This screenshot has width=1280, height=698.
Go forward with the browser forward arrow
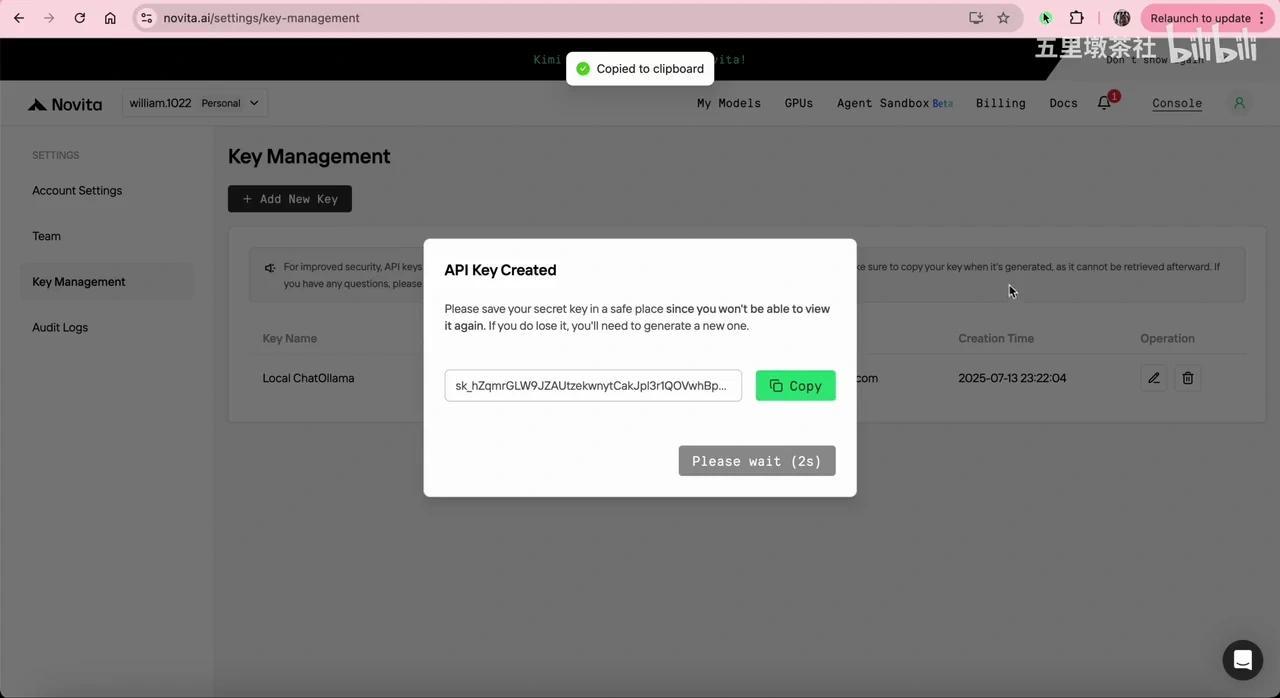pyautogui.click(x=49, y=18)
